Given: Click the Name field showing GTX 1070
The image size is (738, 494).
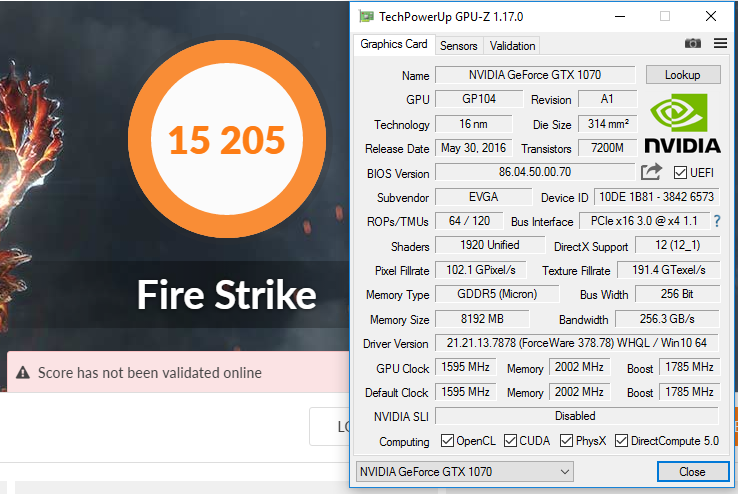Looking at the screenshot, I should (x=535, y=75).
